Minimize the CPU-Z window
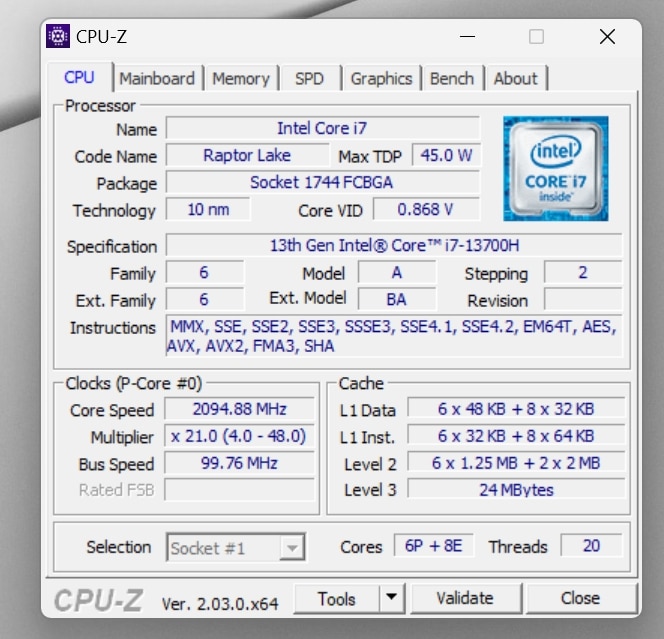Screen dimensions: 664x639 (x=467, y=37)
